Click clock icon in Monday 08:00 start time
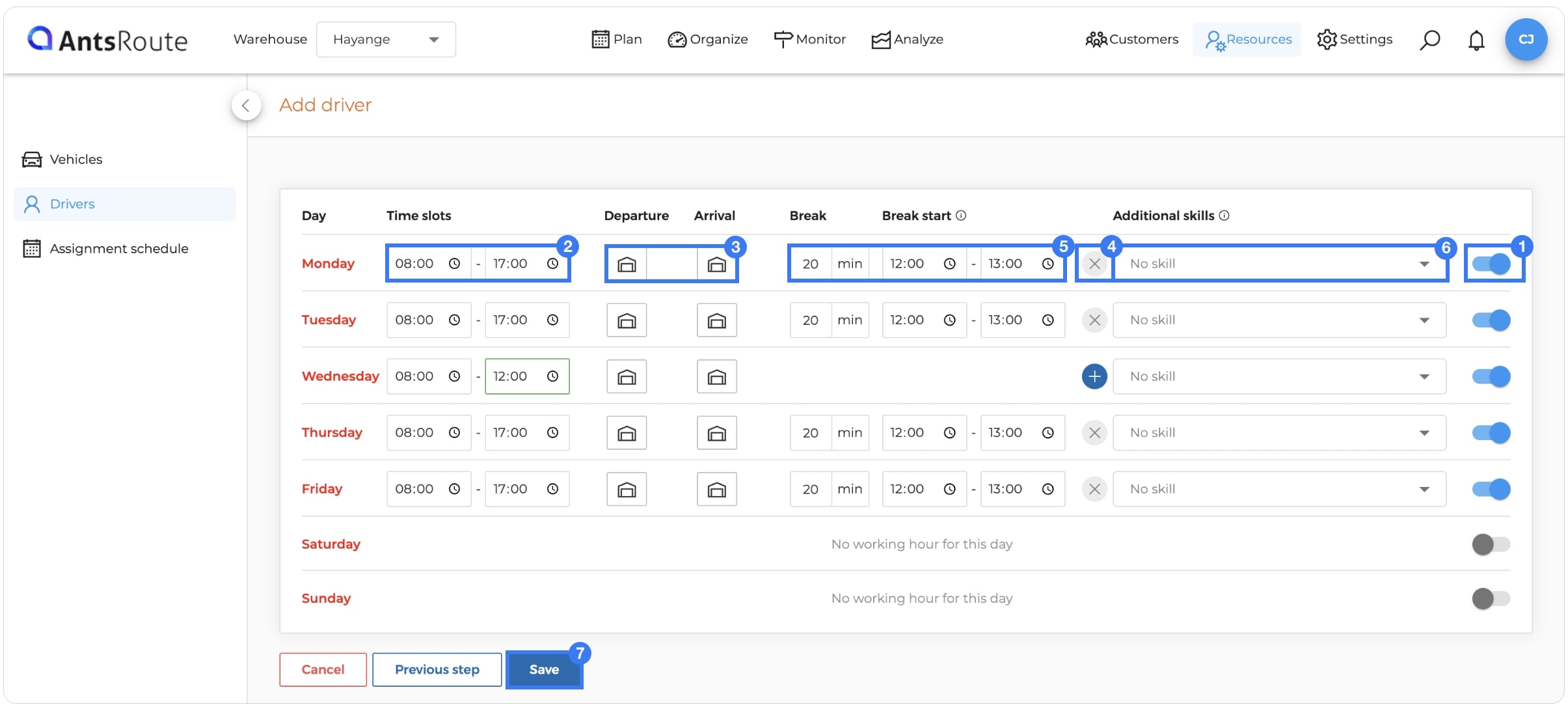Viewport: 1568px width, 707px height. 454,264
